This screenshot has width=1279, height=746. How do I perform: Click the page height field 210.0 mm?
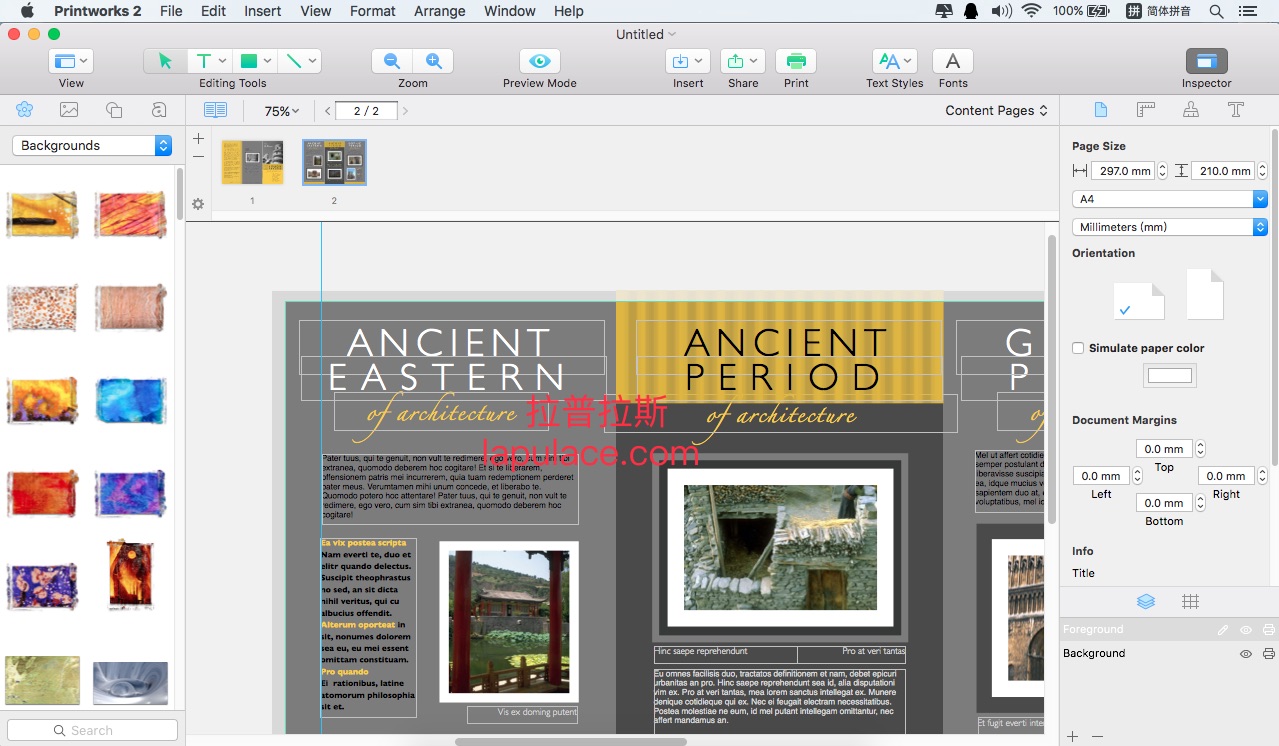pyautogui.click(x=1224, y=171)
